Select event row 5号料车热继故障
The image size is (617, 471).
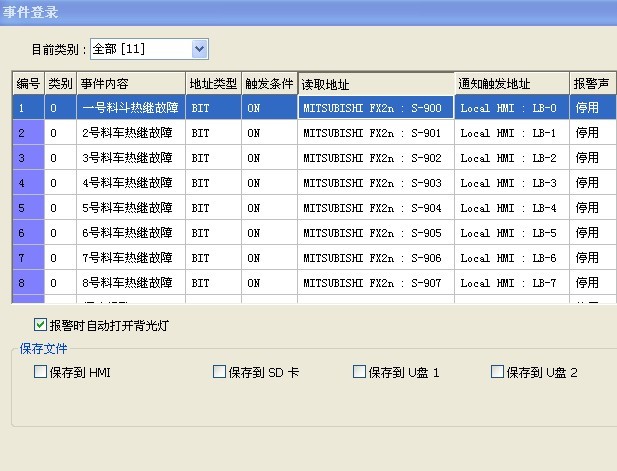pyautogui.click(x=130, y=208)
